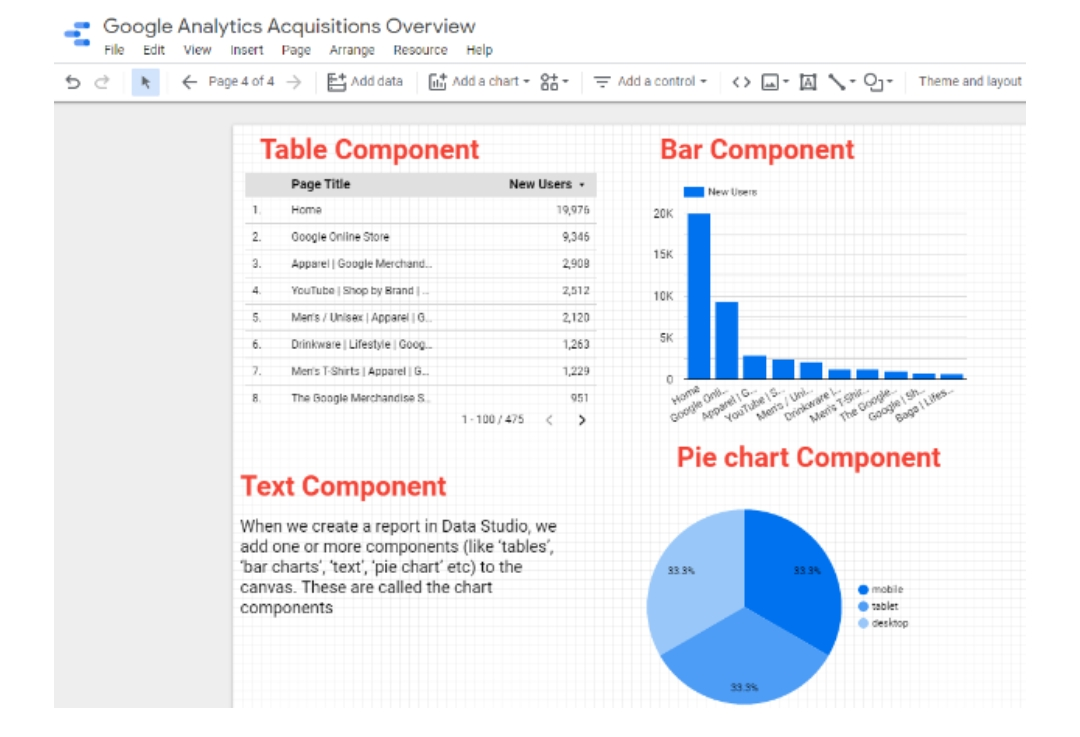This screenshot has height=737, width=1080.
Task: Click the 1 - 100 / 475 pagination text
Action: click(x=492, y=419)
